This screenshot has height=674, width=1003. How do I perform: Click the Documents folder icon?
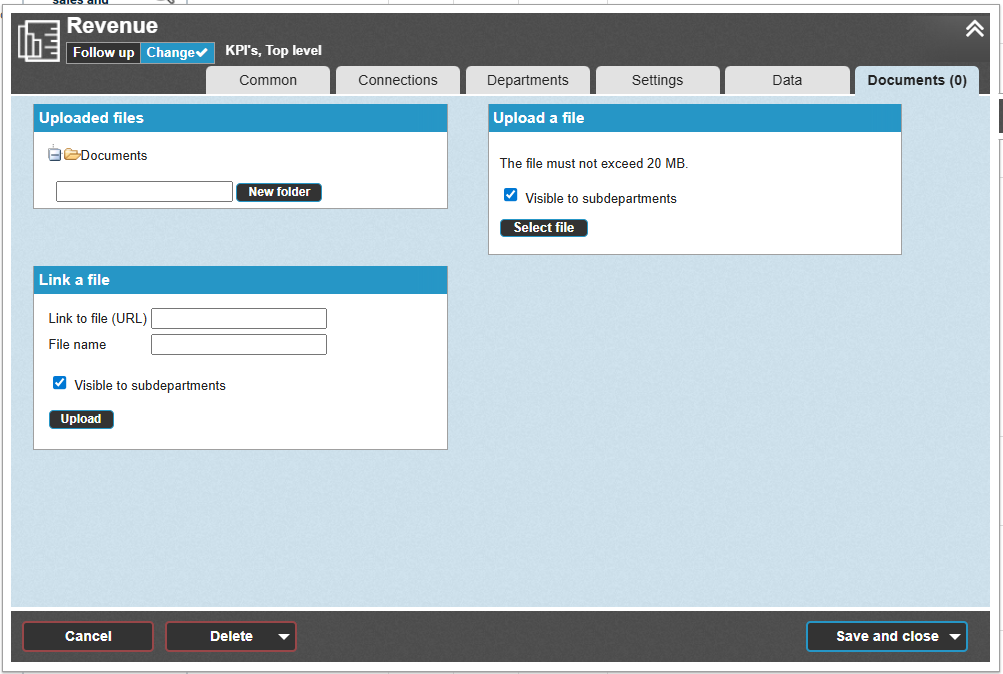pos(72,155)
